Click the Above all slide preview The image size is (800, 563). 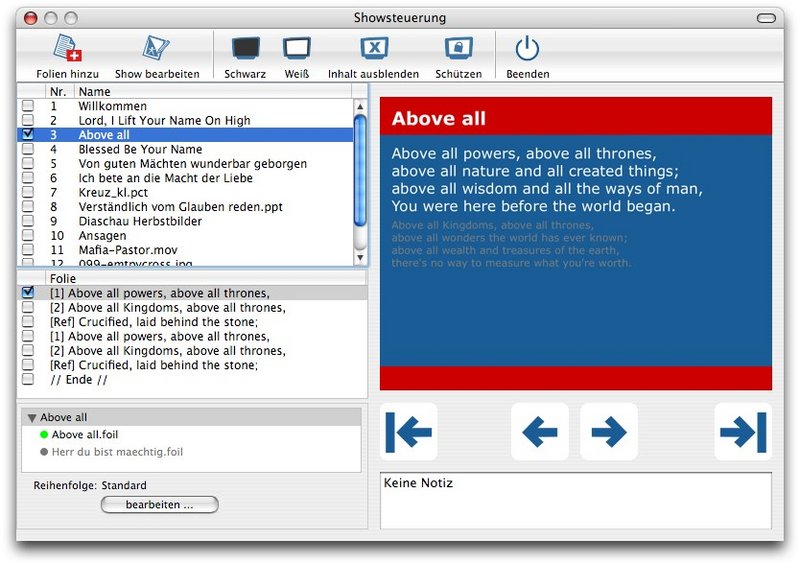[576, 243]
